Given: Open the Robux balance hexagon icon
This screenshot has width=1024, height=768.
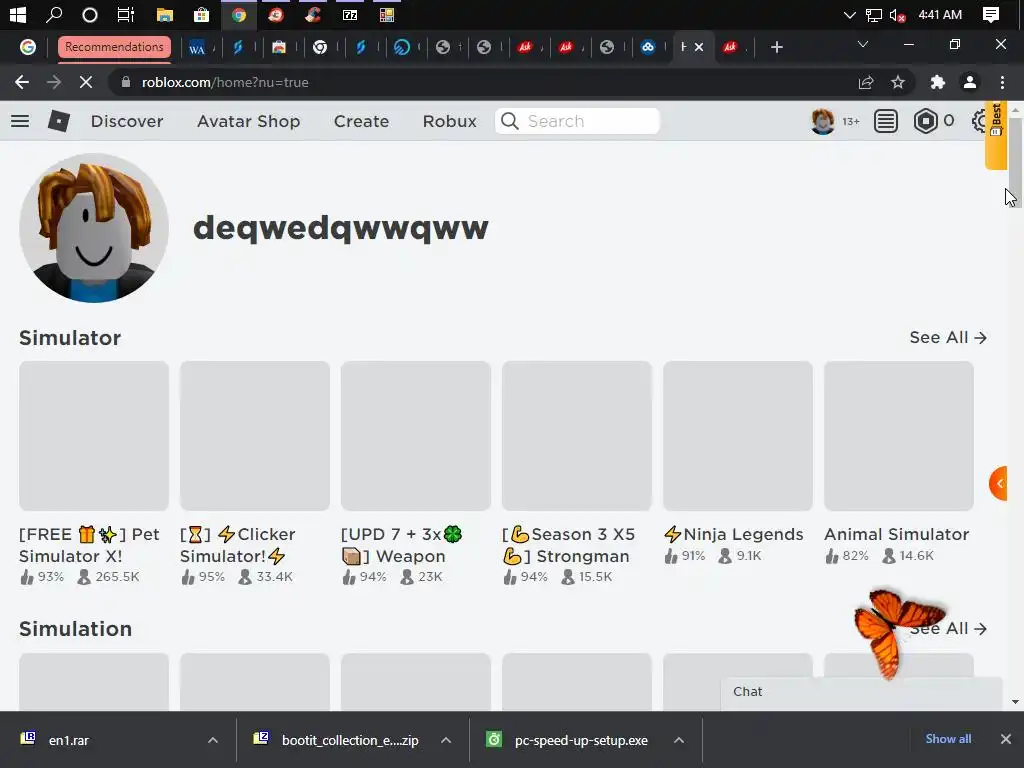Looking at the screenshot, I should click(x=925, y=121).
